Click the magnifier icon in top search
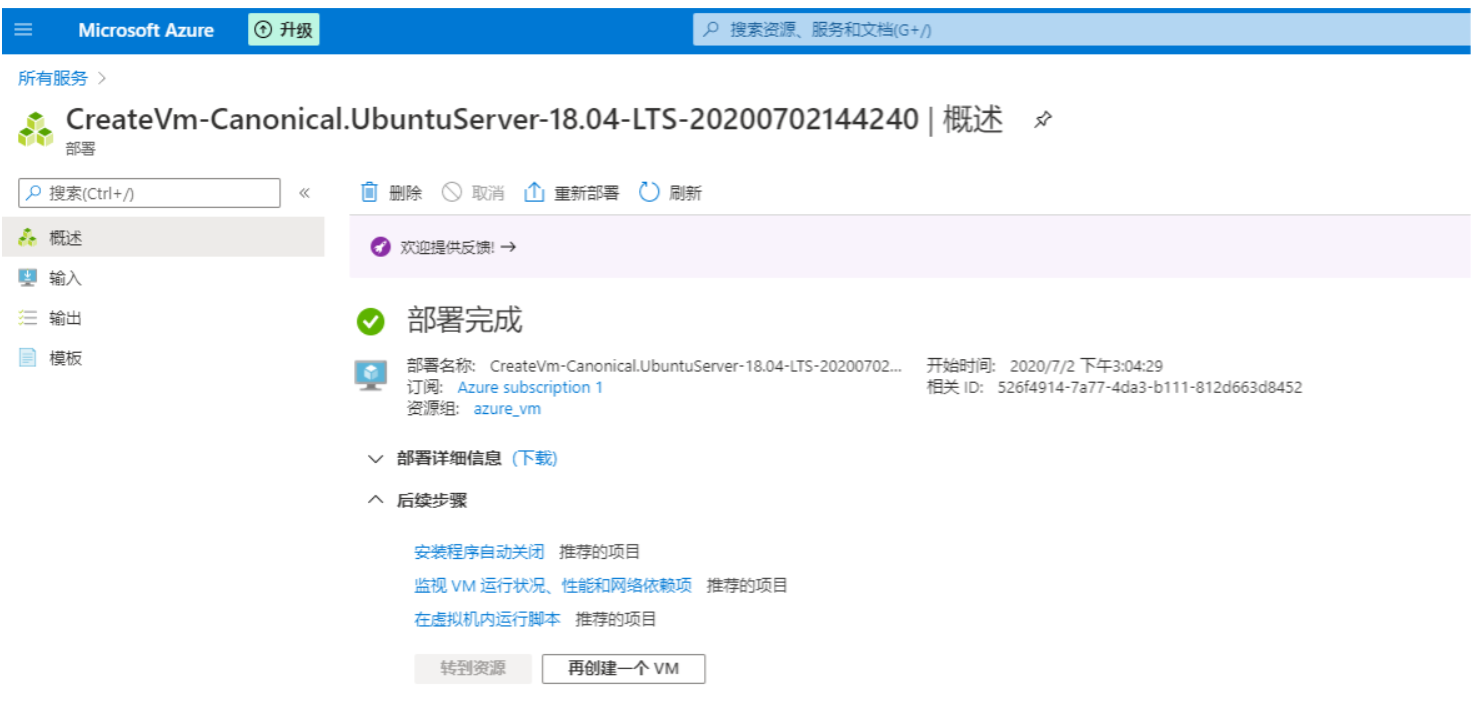The height and width of the screenshot is (724, 1476). click(711, 30)
